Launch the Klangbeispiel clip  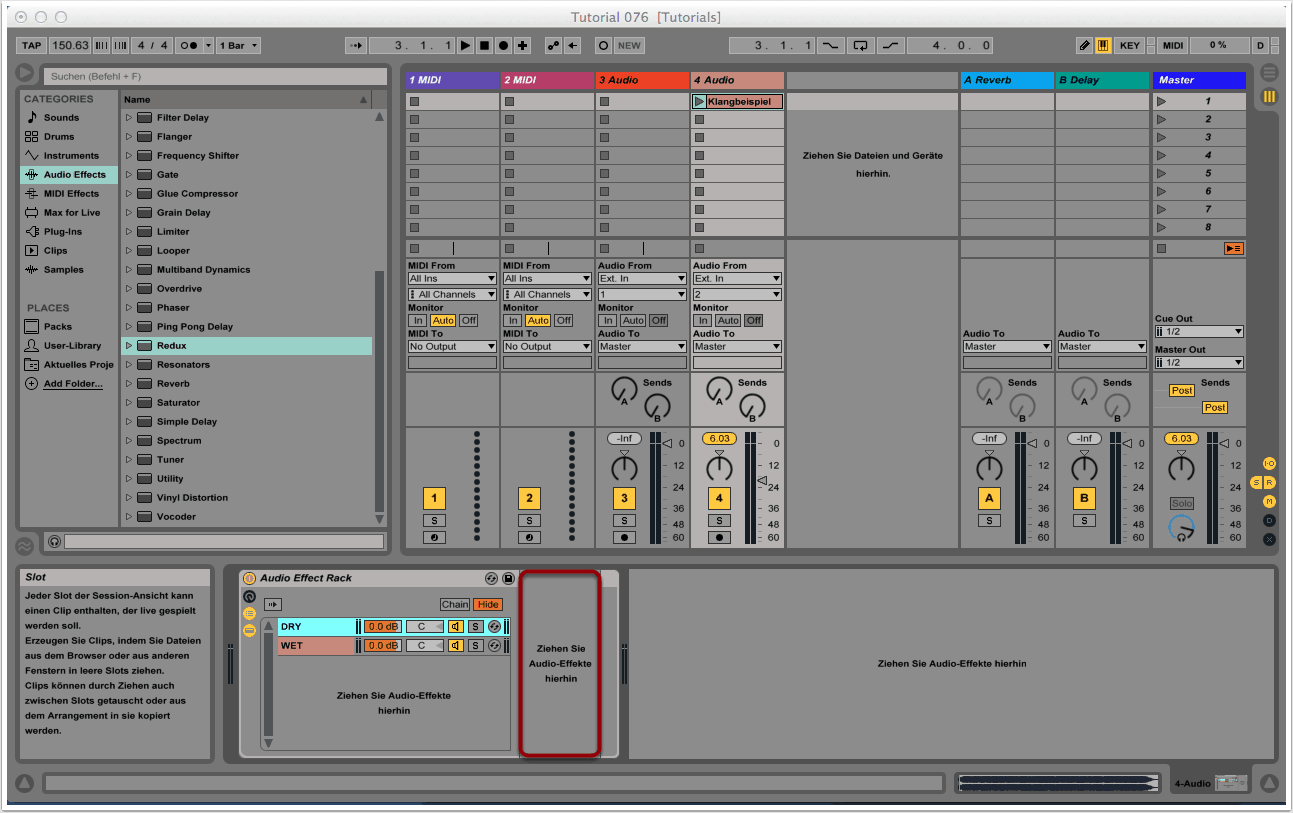tap(699, 102)
